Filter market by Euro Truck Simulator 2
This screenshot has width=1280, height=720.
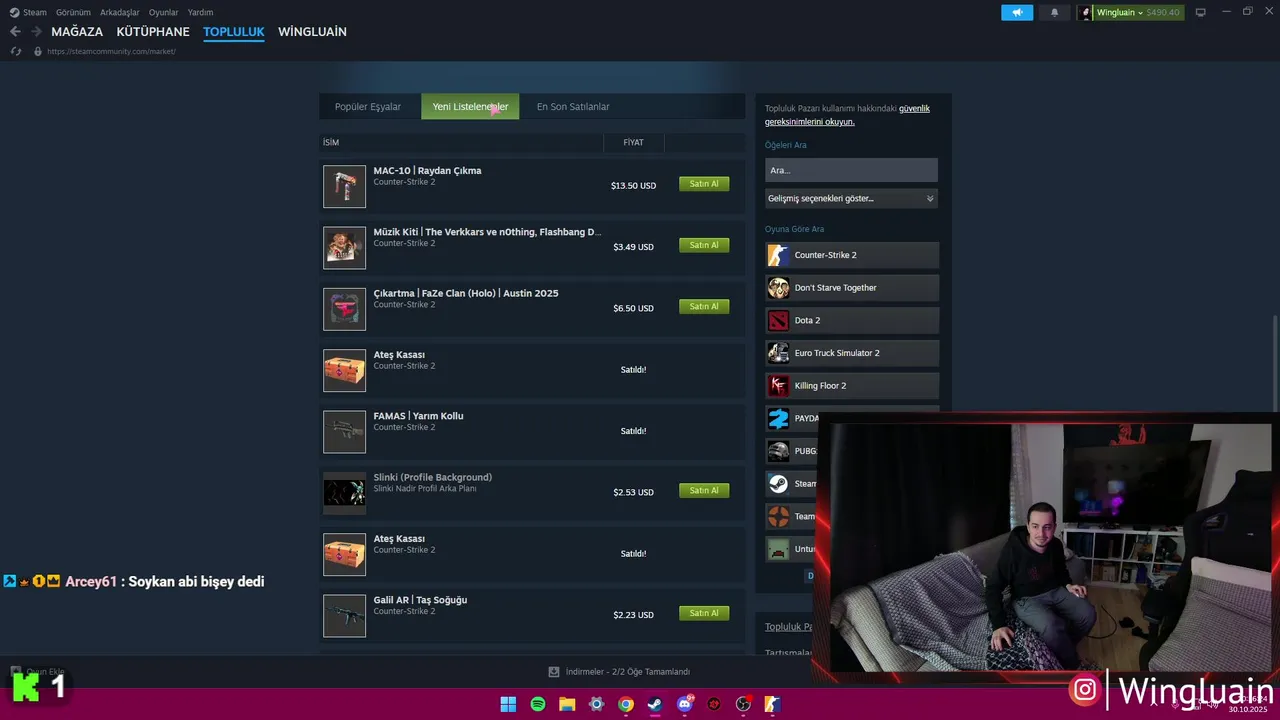pyautogui.click(x=852, y=353)
